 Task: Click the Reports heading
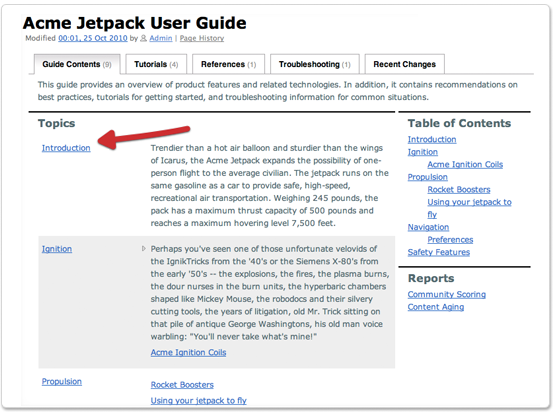click(x=431, y=278)
